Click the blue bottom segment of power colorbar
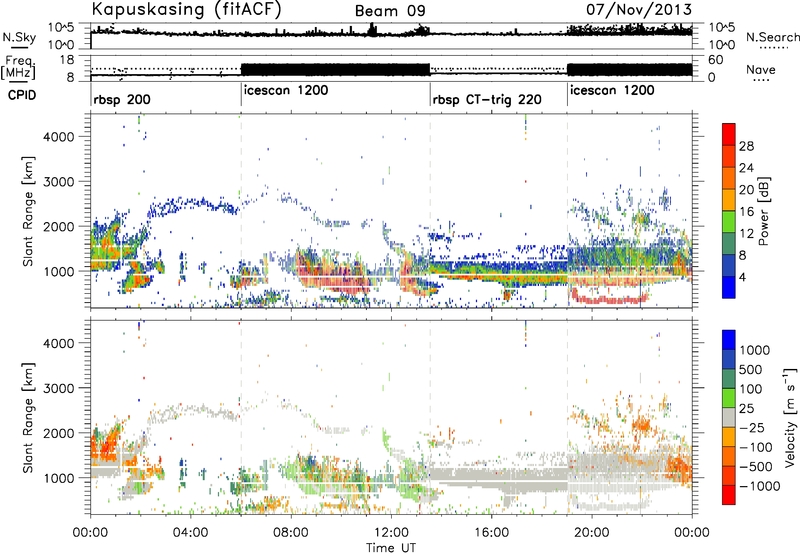800x554 pixels. coord(729,288)
